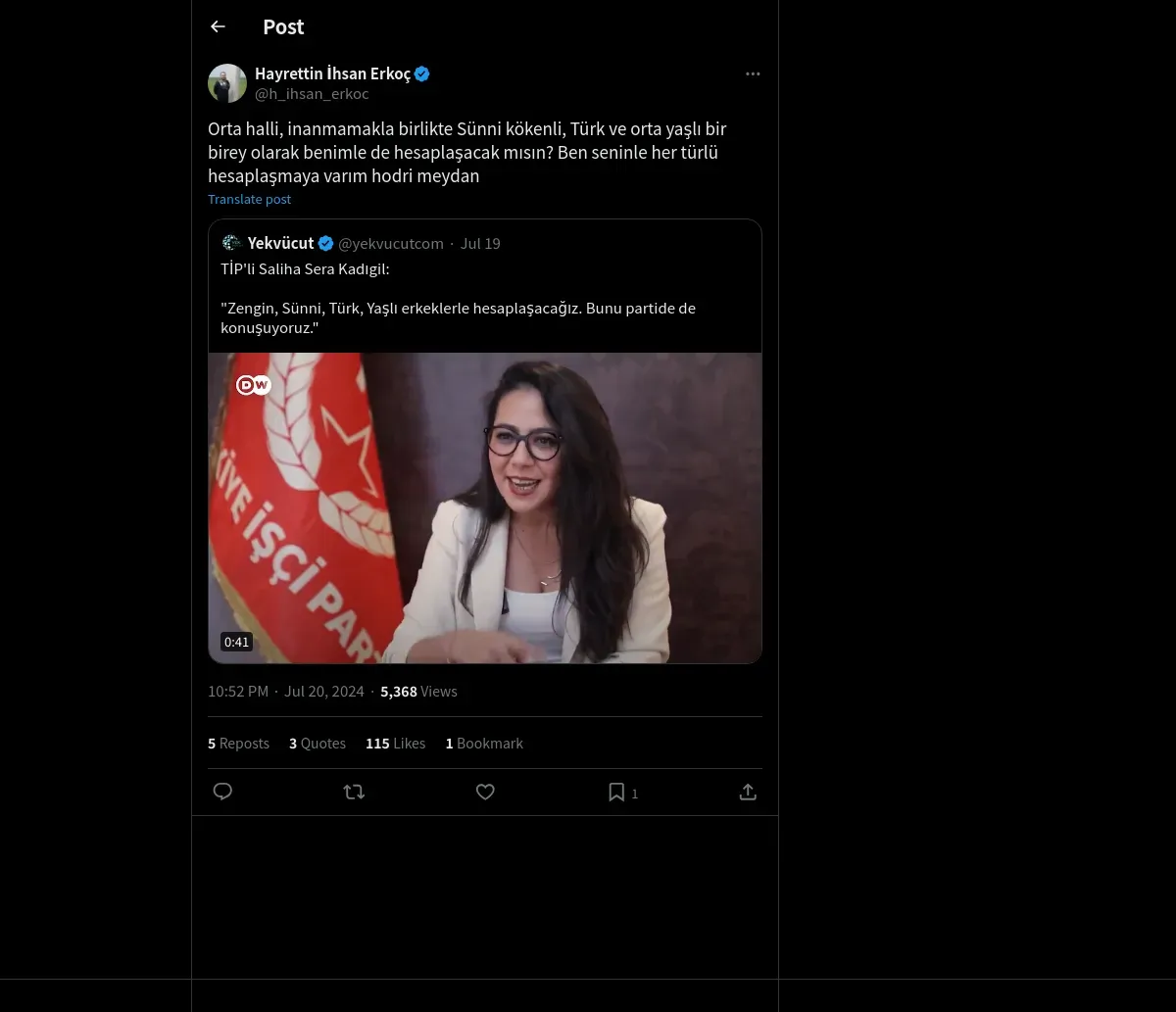Click the reply speech bubble icon

click(x=222, y=792)
